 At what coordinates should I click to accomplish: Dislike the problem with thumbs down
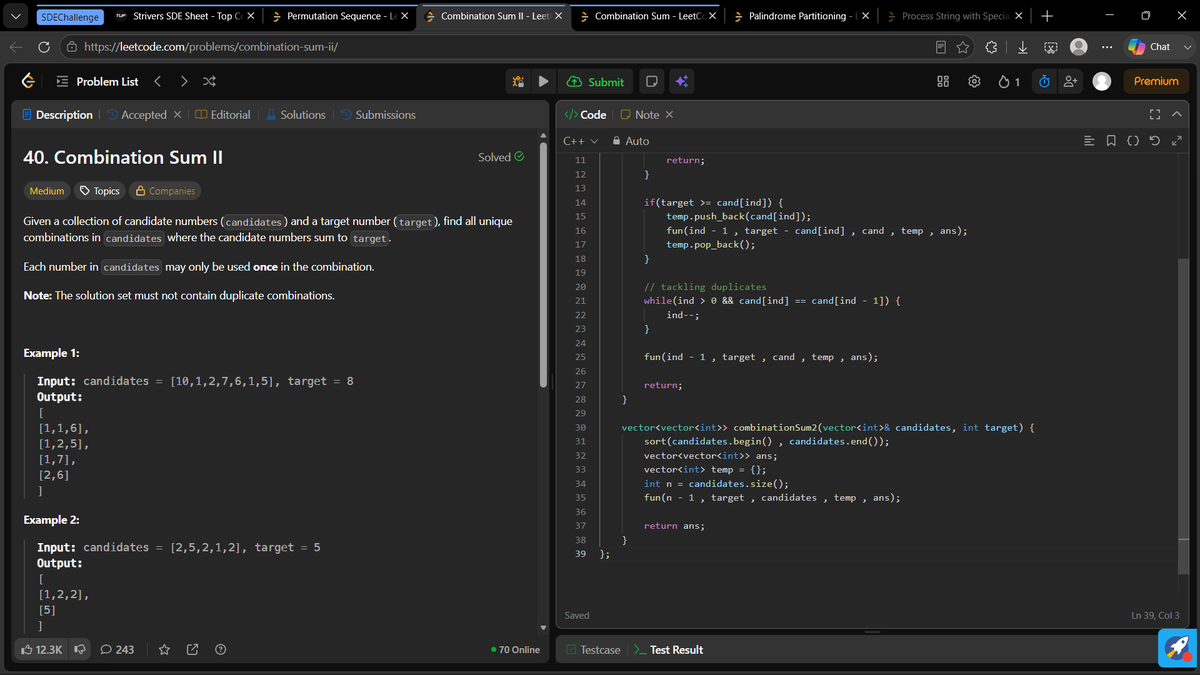tap(80, 650)
